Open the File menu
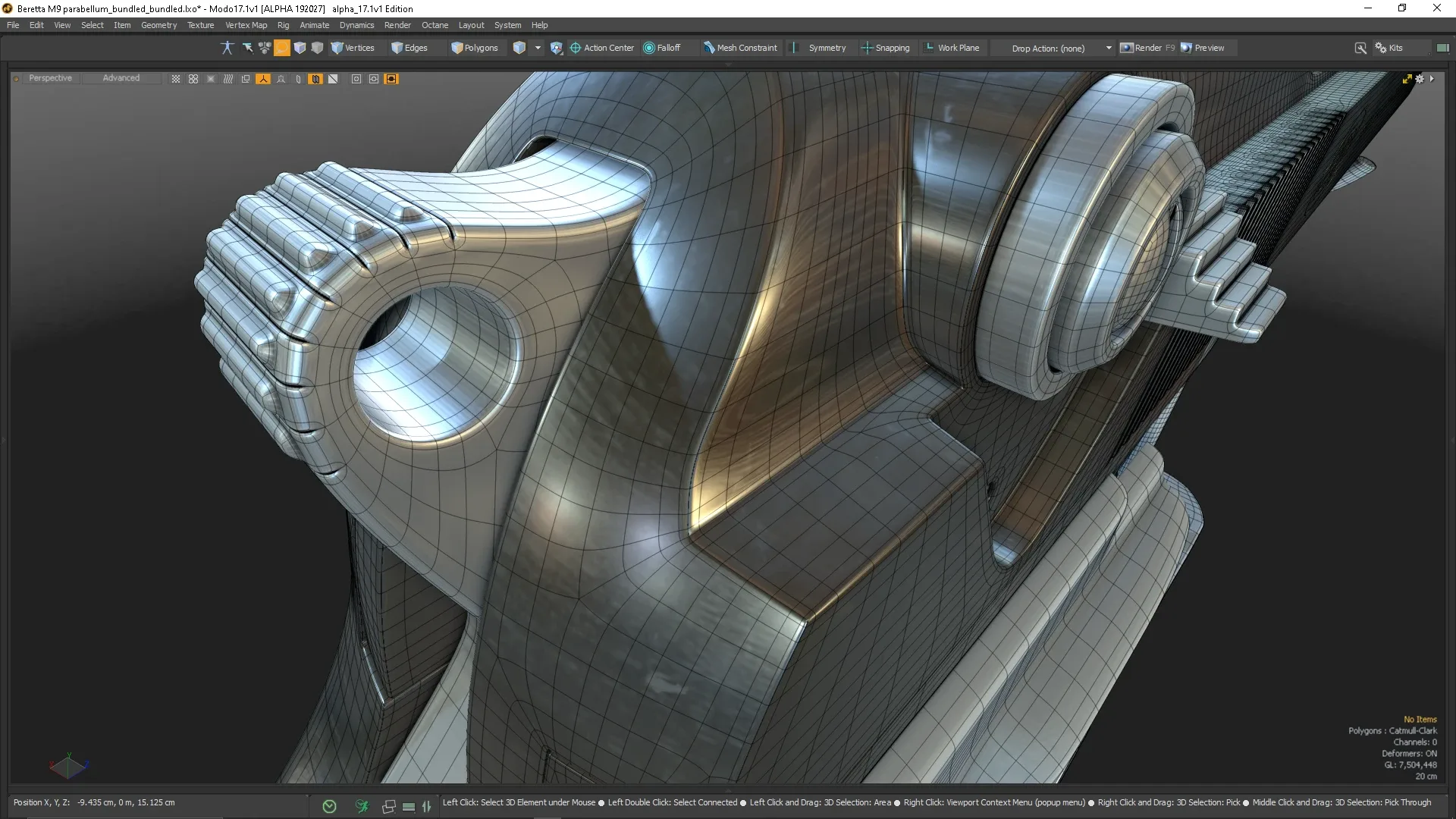This screenshot has height=819, width=1456. click(x=13, y=25)
